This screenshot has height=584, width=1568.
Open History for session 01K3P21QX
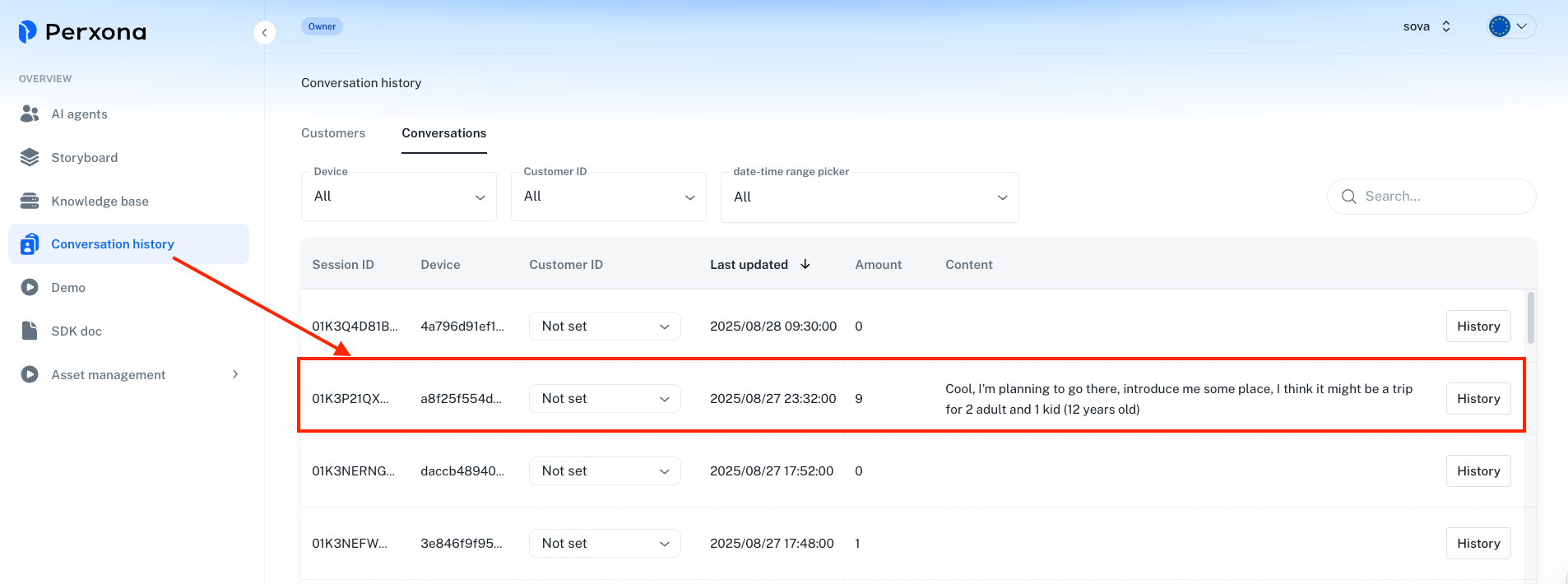tap(1478, 399)
